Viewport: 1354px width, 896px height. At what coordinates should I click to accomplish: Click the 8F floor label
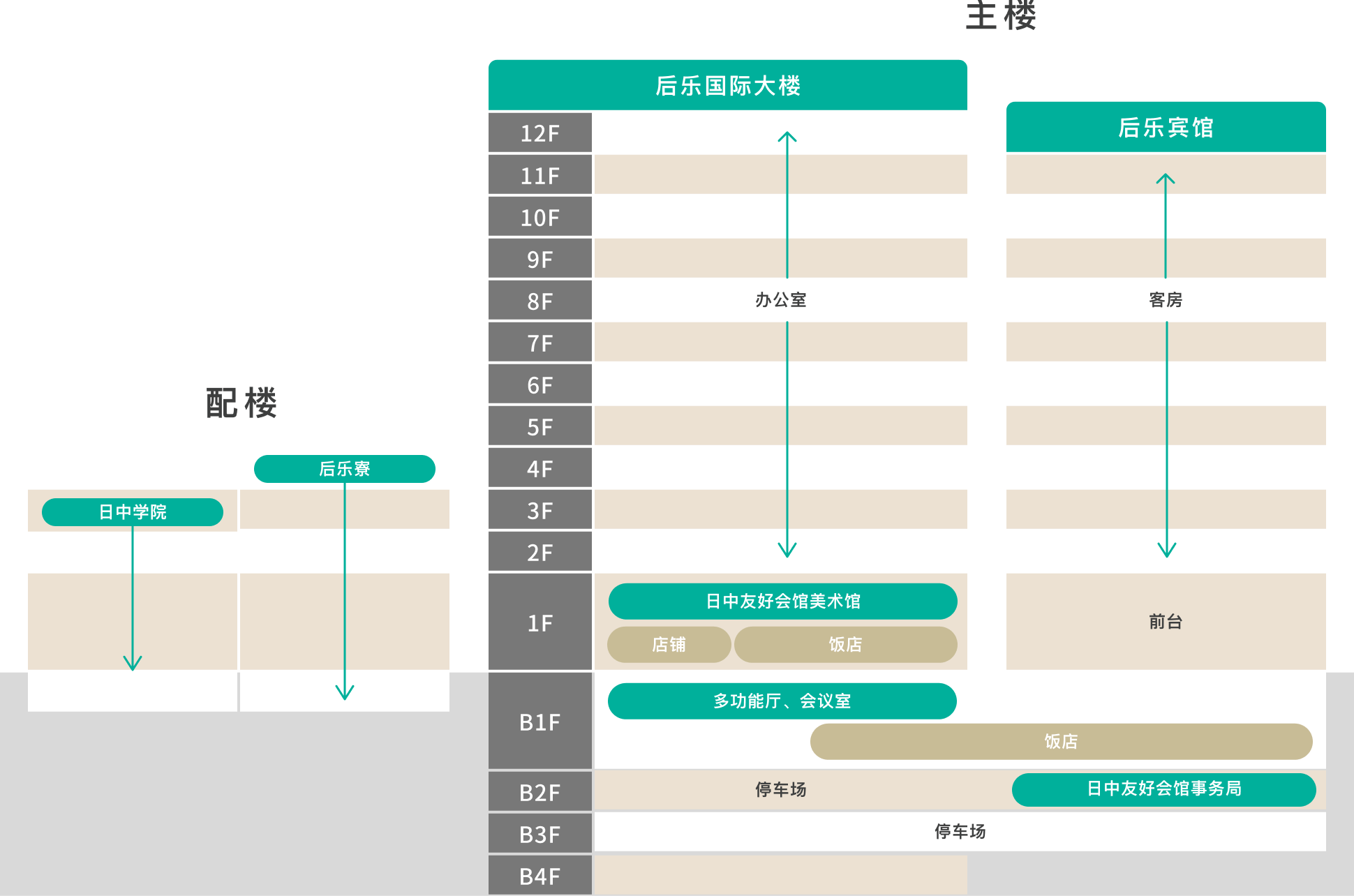(540, 300)
